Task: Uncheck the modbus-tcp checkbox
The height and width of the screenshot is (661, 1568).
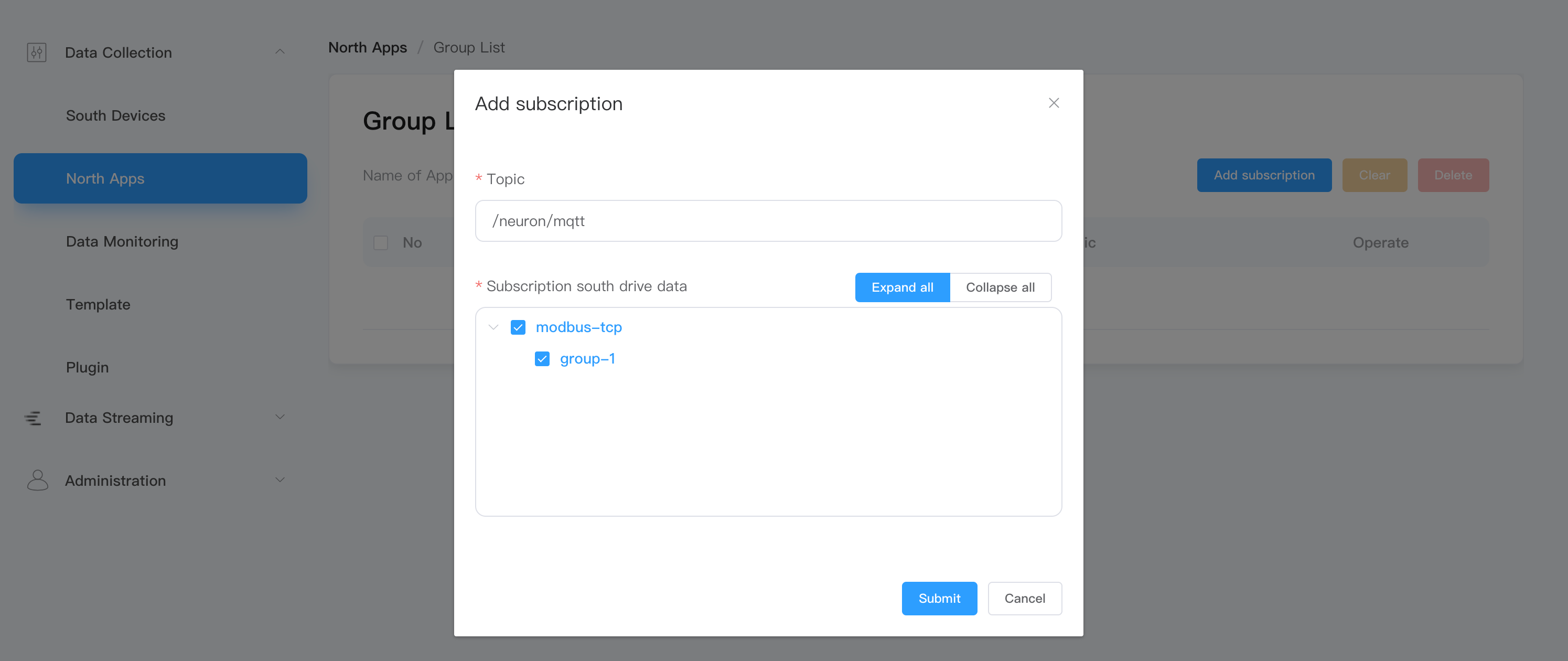Action: coord(518,327)
